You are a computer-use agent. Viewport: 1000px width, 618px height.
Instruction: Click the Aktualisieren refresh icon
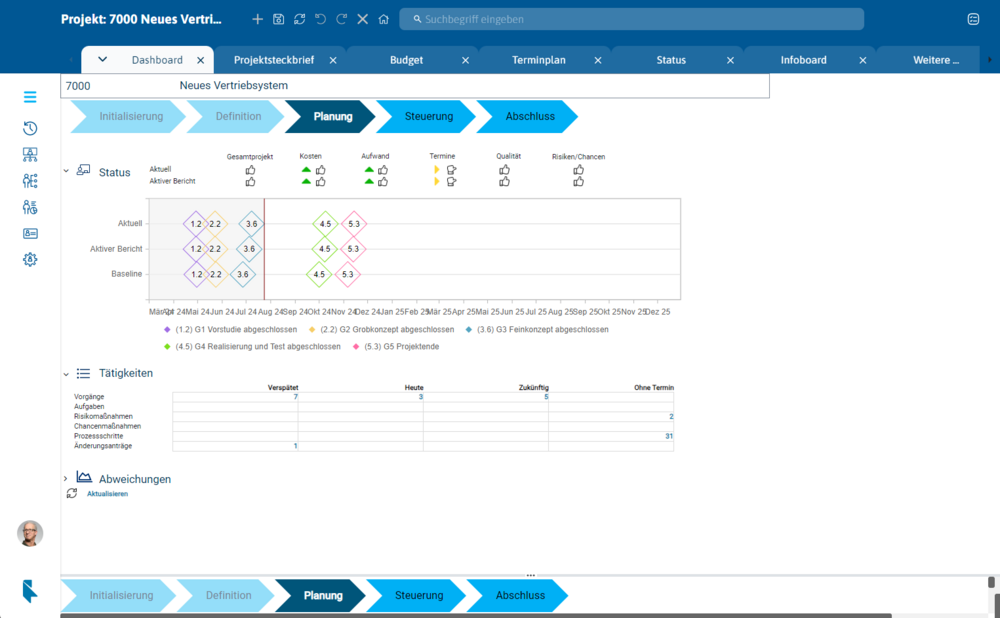pos(72,494)
